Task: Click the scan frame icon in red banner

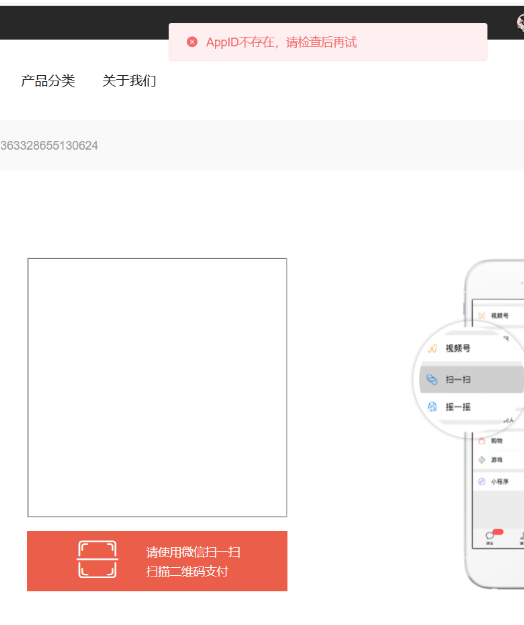Action: click(97, 559)
